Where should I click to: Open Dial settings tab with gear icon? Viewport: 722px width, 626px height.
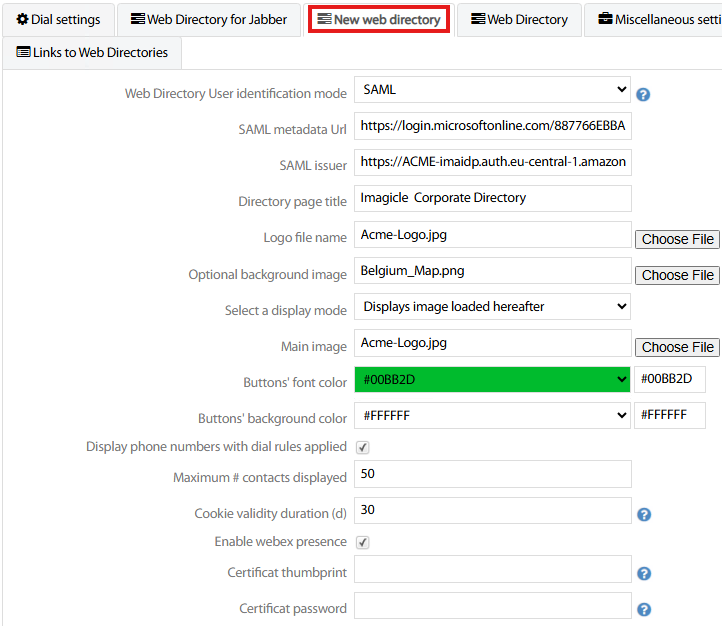(x=58, y=20)
